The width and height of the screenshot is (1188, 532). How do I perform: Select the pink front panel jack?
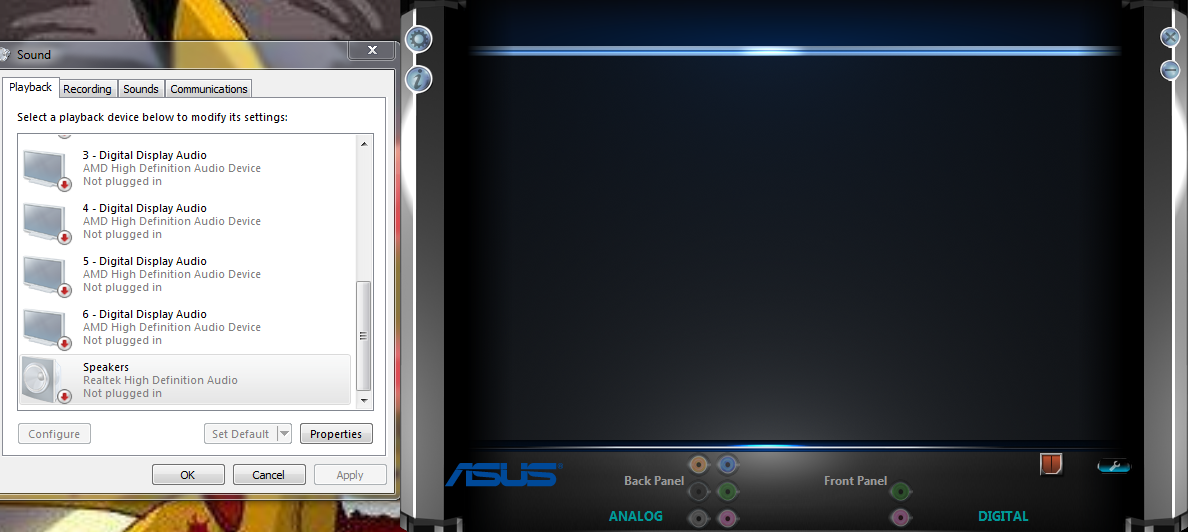[900, 518]
